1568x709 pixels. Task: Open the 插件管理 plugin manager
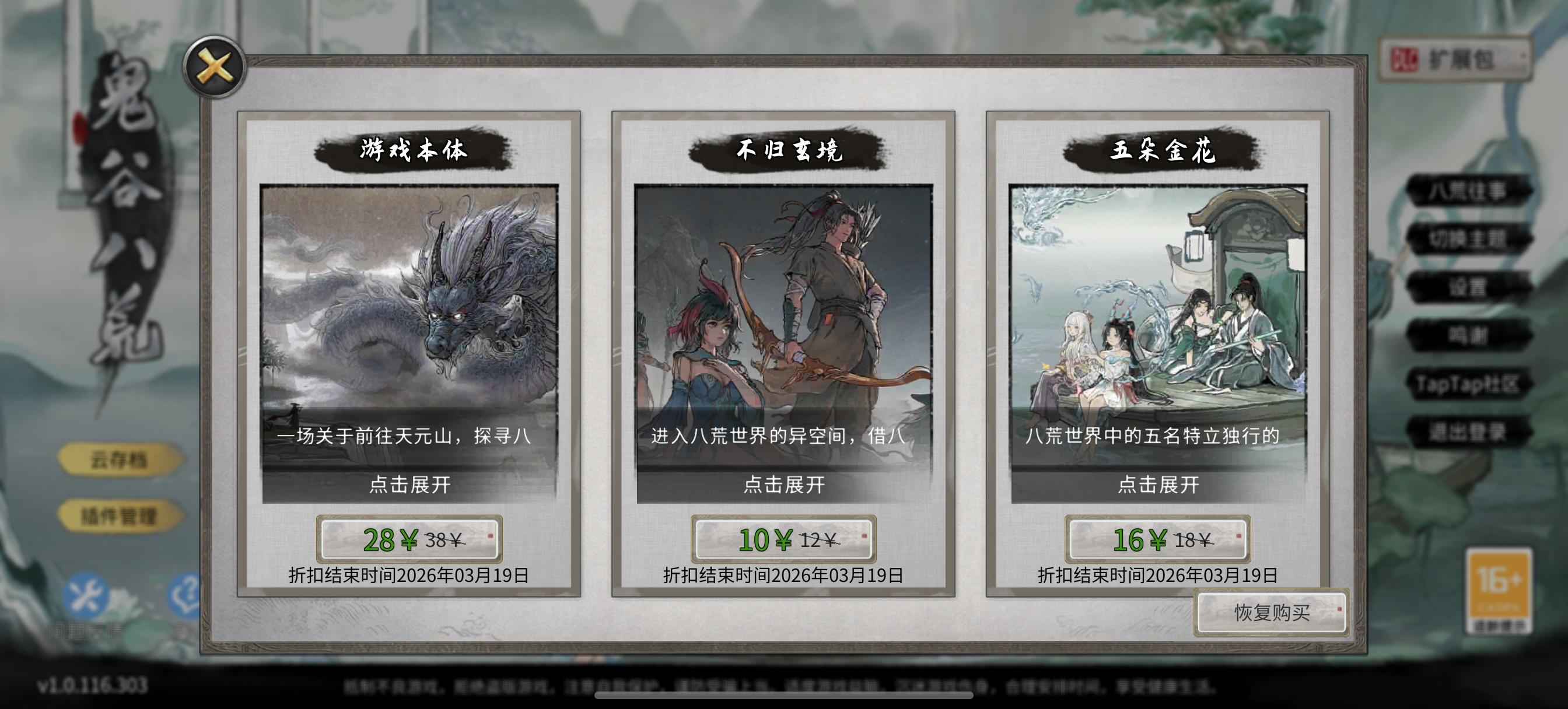(x=120, y=516)
